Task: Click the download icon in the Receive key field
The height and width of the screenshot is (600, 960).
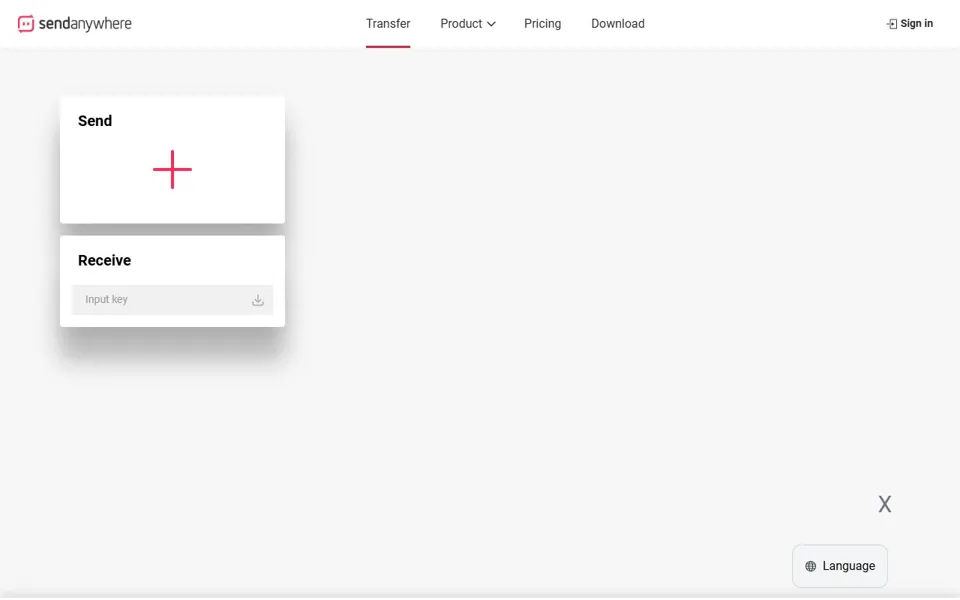Action: coord(258,300)
